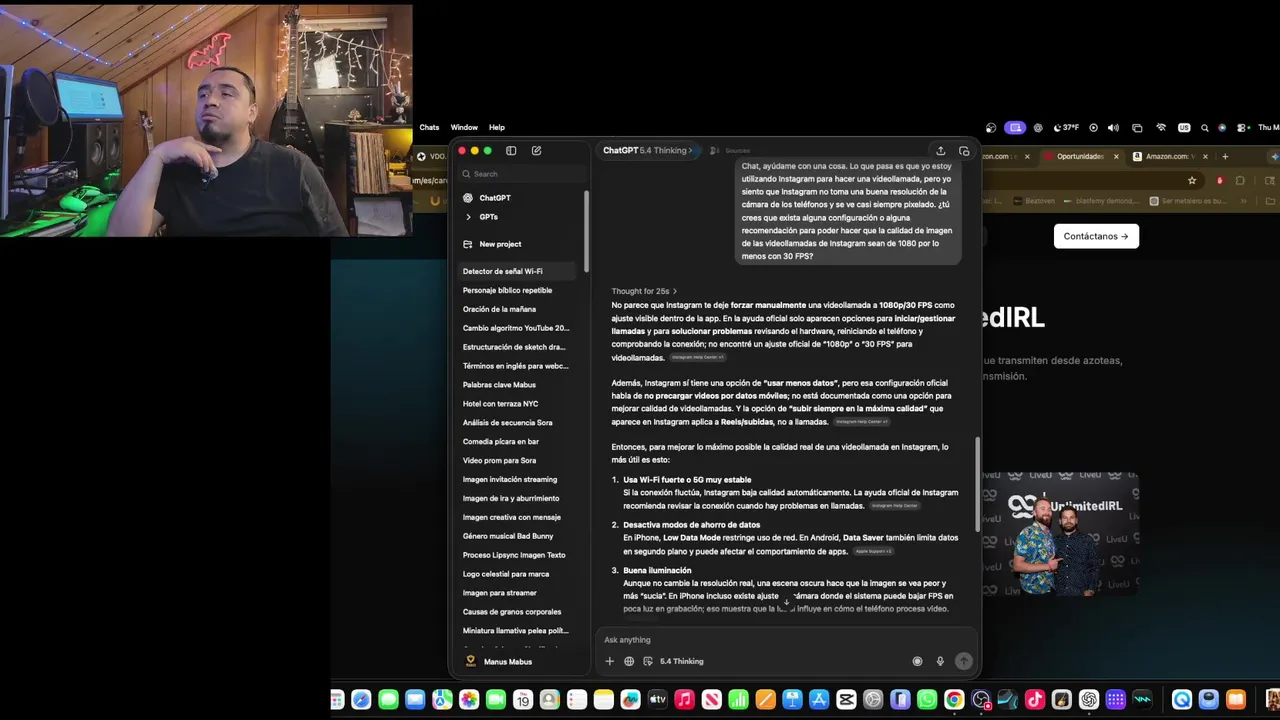
Task: Click the sidebar chat list scrollbar
Action: coord(586,232)
